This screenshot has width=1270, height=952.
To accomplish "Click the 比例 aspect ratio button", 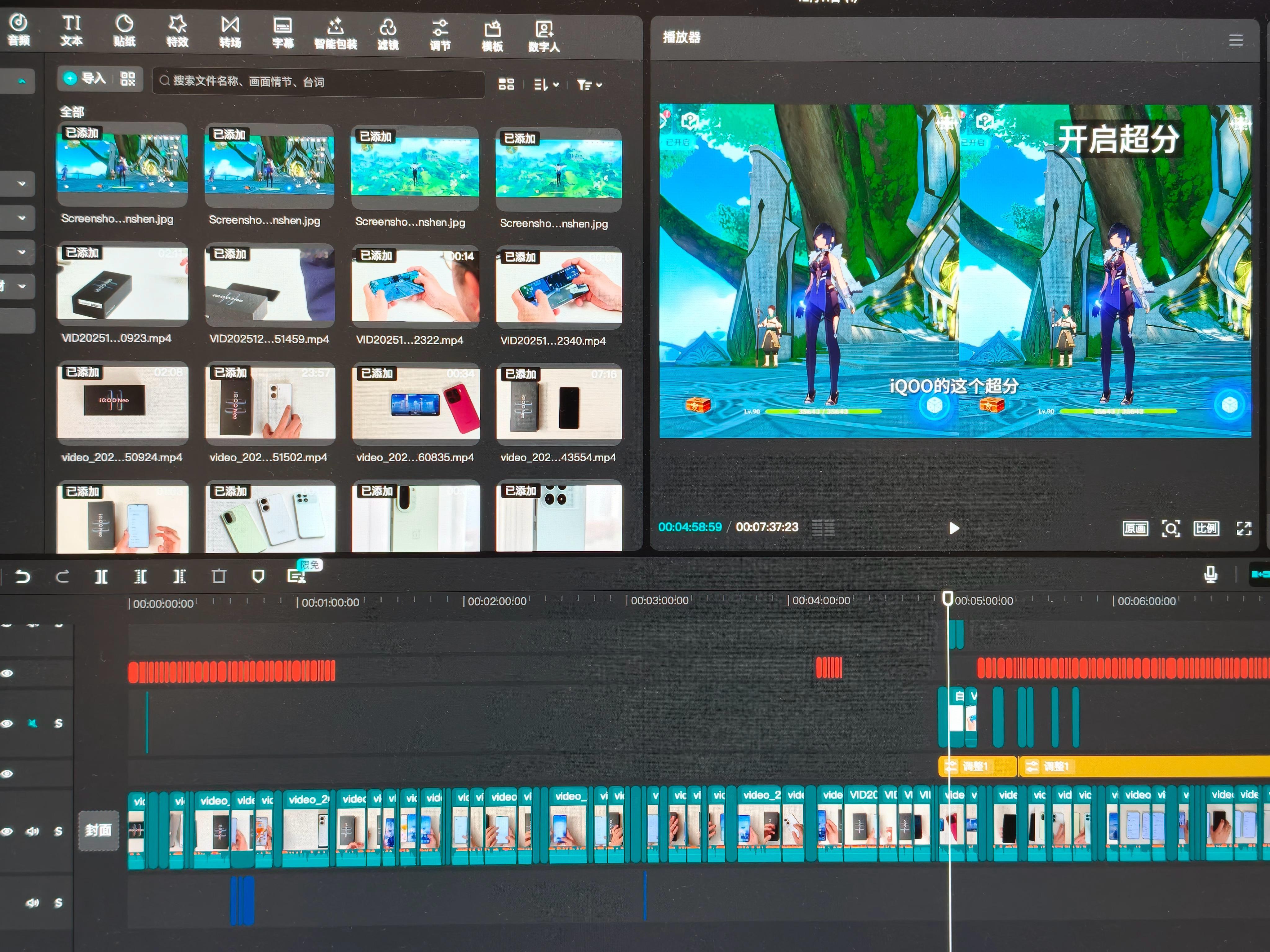I will click(1206, 528).
